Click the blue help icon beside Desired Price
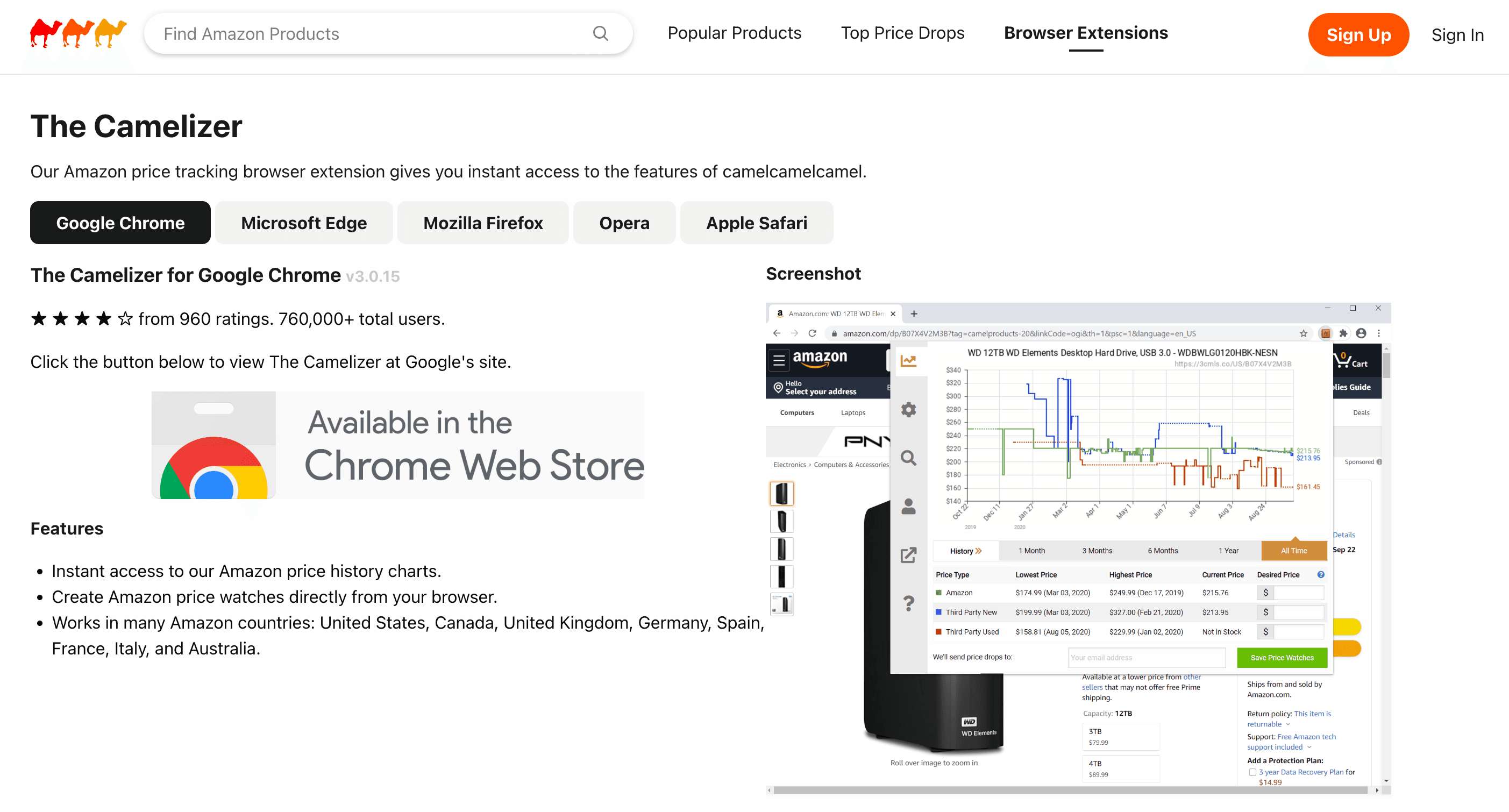 pos(1321,575)
